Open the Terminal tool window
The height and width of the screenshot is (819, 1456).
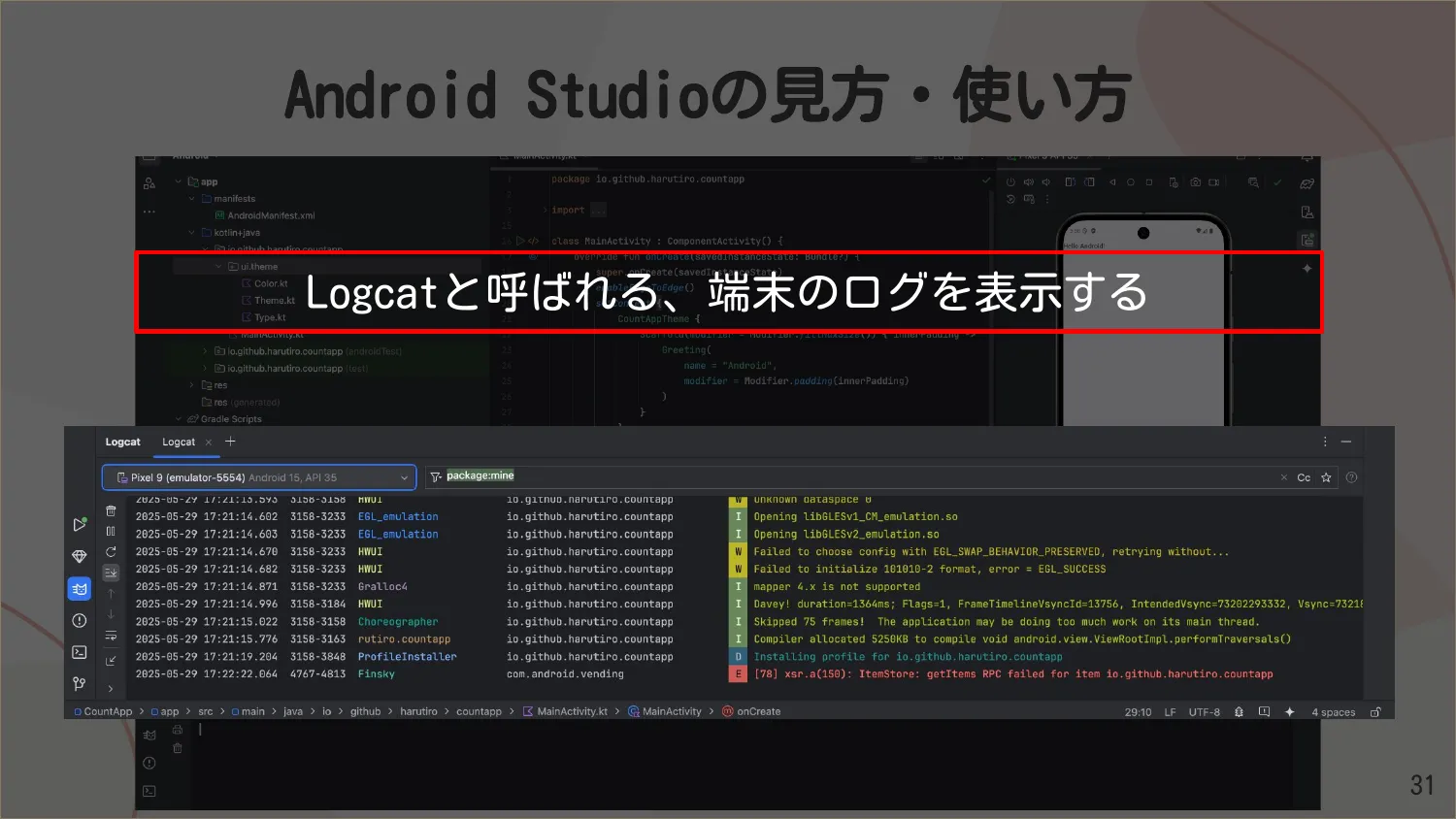tap(80, 652)
